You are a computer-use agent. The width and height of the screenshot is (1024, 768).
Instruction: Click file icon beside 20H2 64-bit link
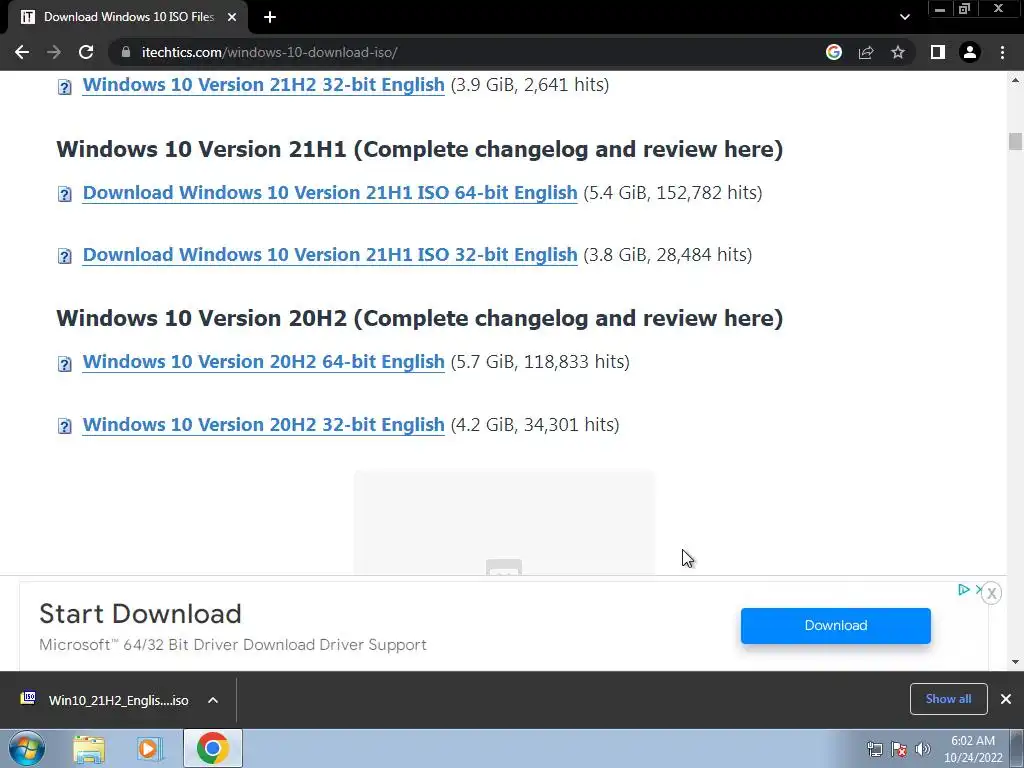click(x=65, y=364)
